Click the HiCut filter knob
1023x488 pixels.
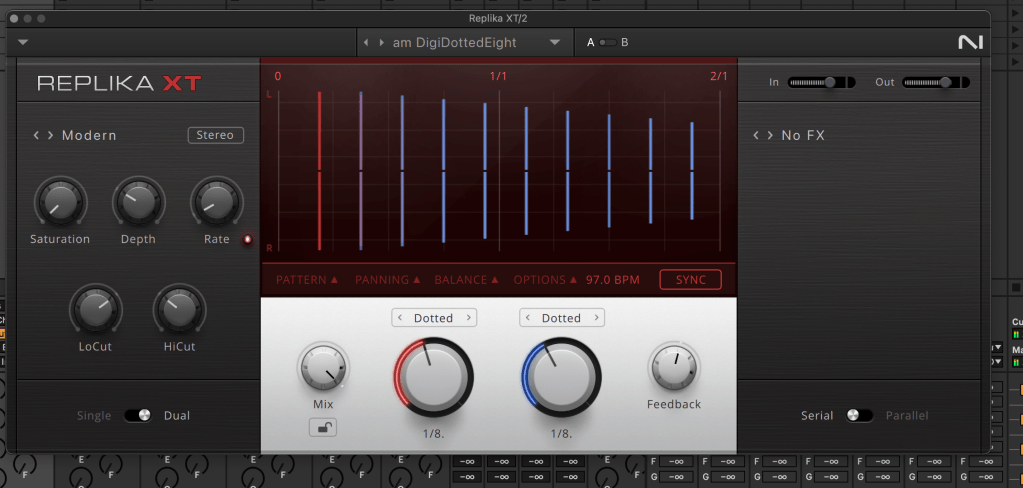click(179, 310)
